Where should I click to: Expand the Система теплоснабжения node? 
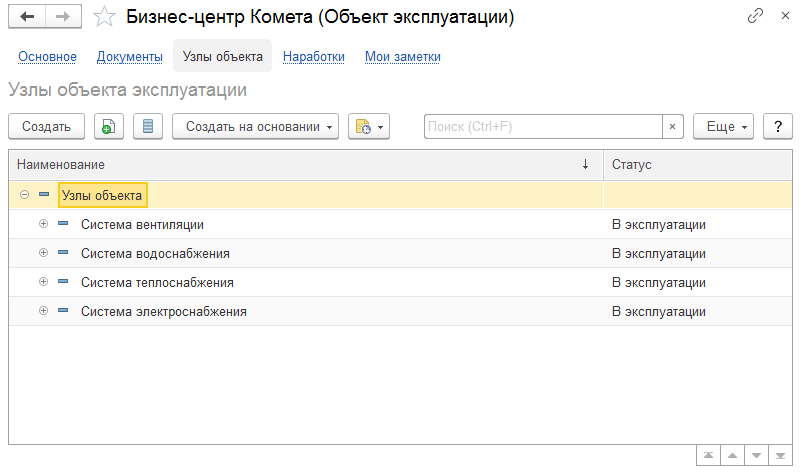coord(43,282)
